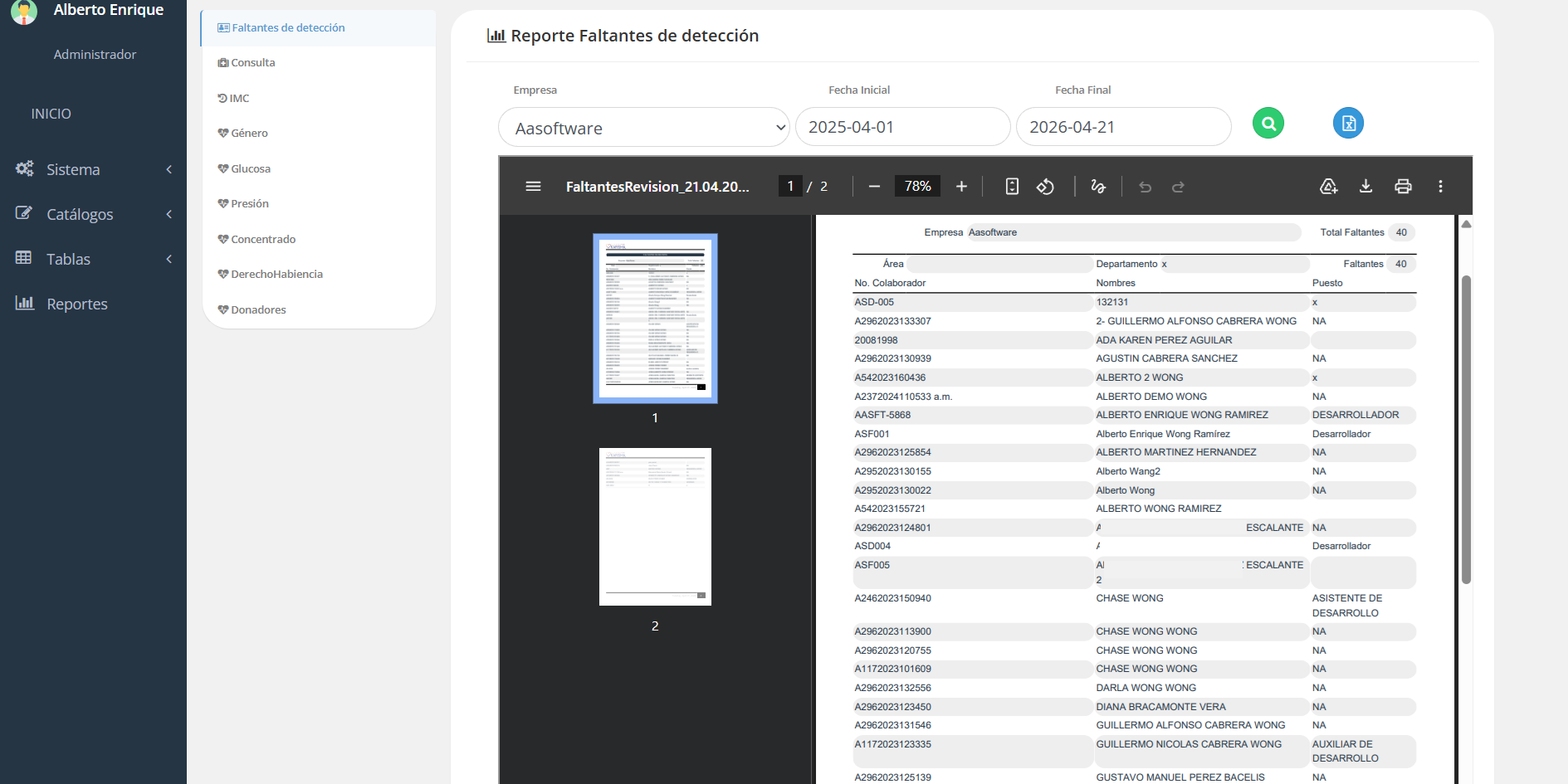Open the Catálogos sidebar section
The width and height of the screenshot is (1568, 784).
(x=80, y=214)
